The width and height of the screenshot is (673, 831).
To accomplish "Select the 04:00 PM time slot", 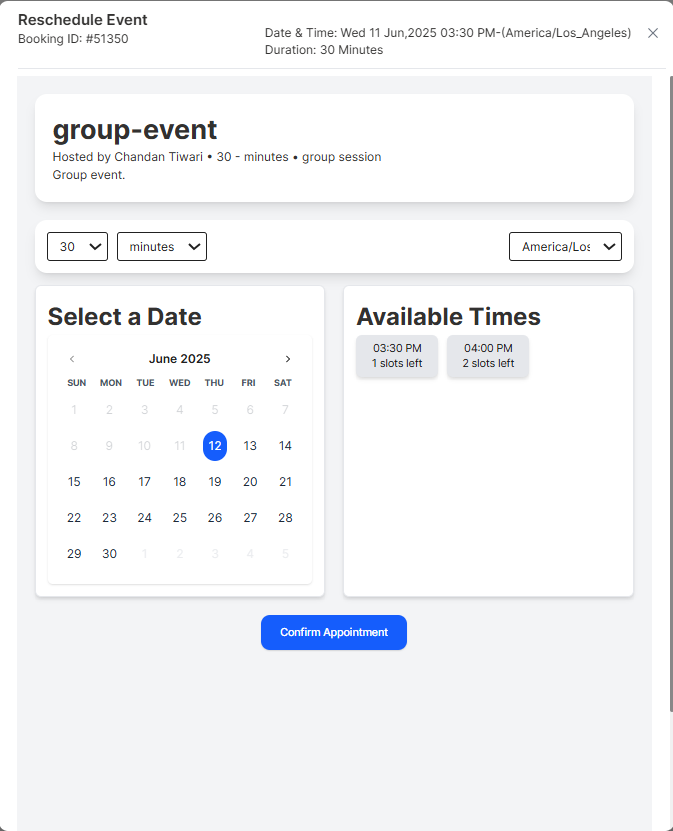I will pyautogui.click(x=487, y=356).
